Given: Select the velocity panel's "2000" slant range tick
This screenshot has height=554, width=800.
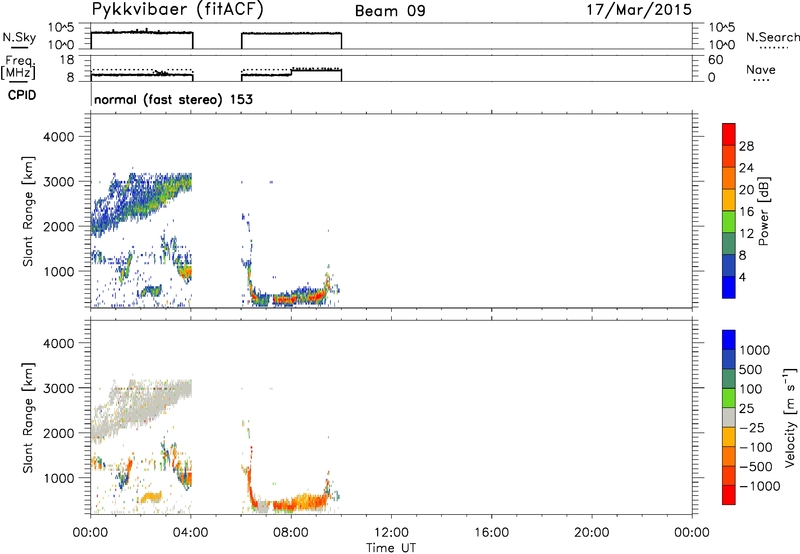Looking at the screenshot, I should (x=58, y=433).
